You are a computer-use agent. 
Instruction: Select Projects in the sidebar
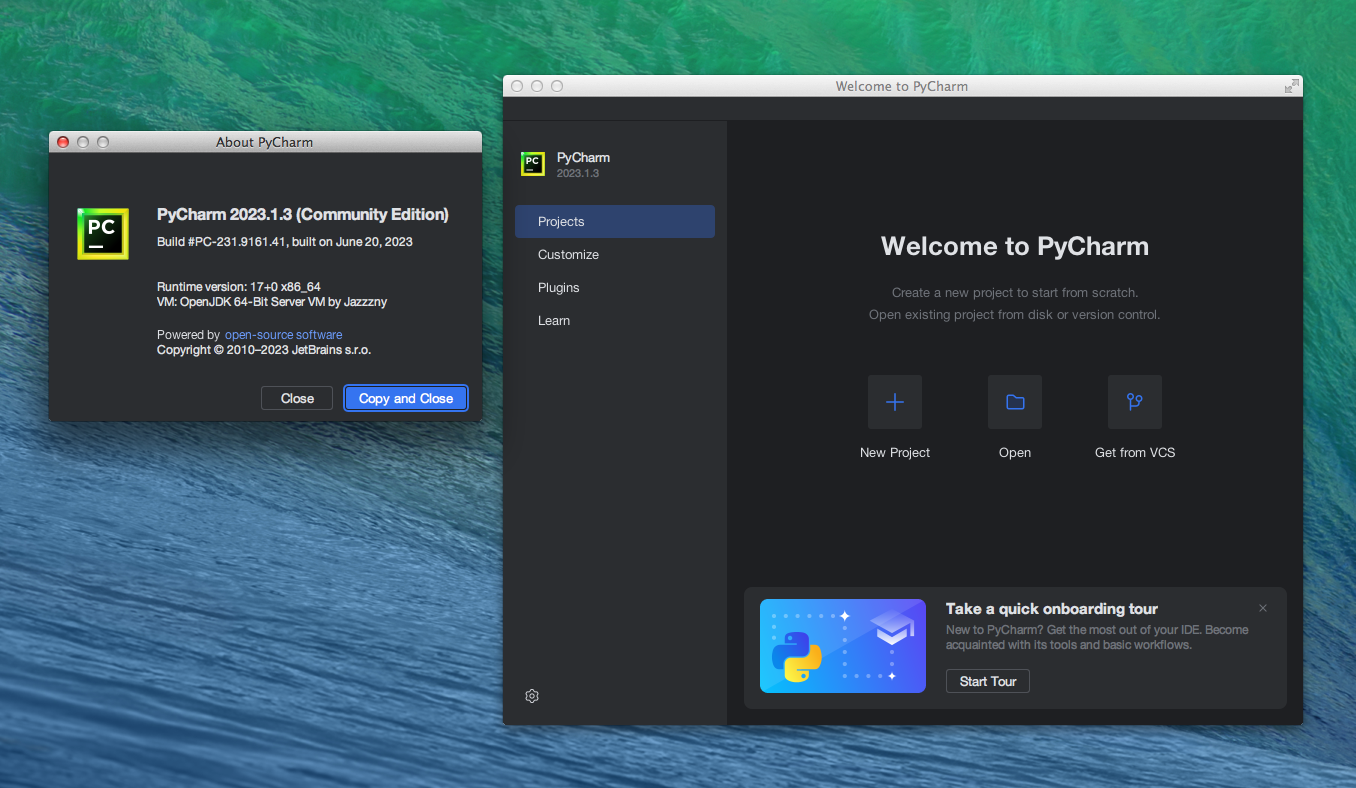click(x=615, y=222)
